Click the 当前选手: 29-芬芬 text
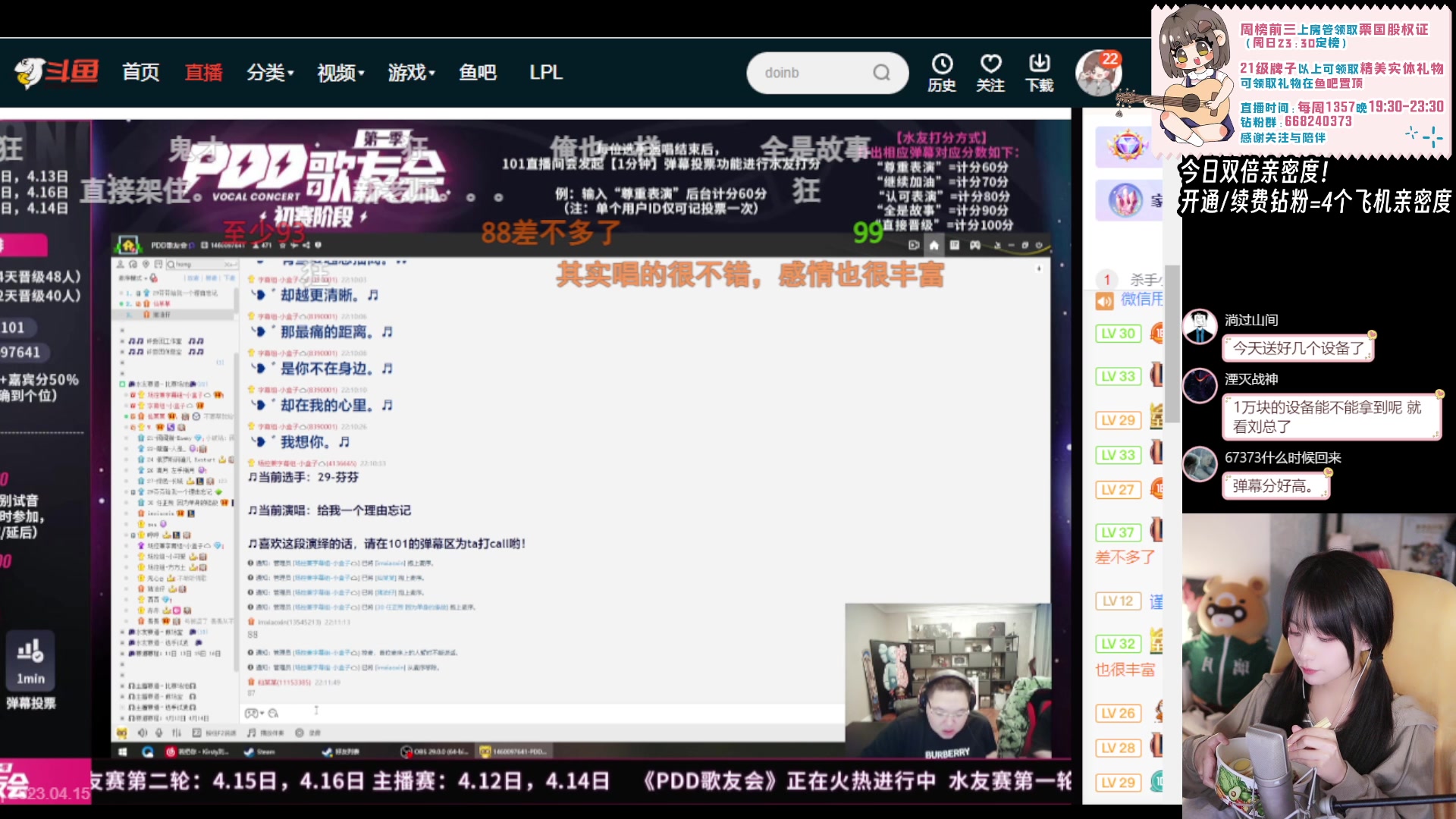The height and width of the screenshot is (819, 1456). pyautogui.click(x=303, y=477)
